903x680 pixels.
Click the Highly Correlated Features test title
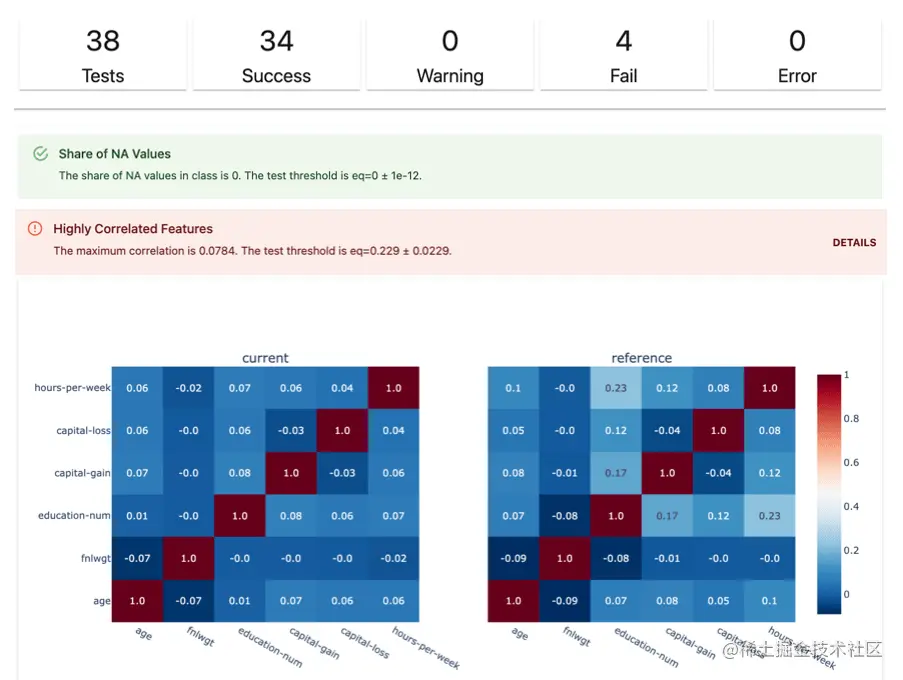pyautogui.click(x=133, y=229)
